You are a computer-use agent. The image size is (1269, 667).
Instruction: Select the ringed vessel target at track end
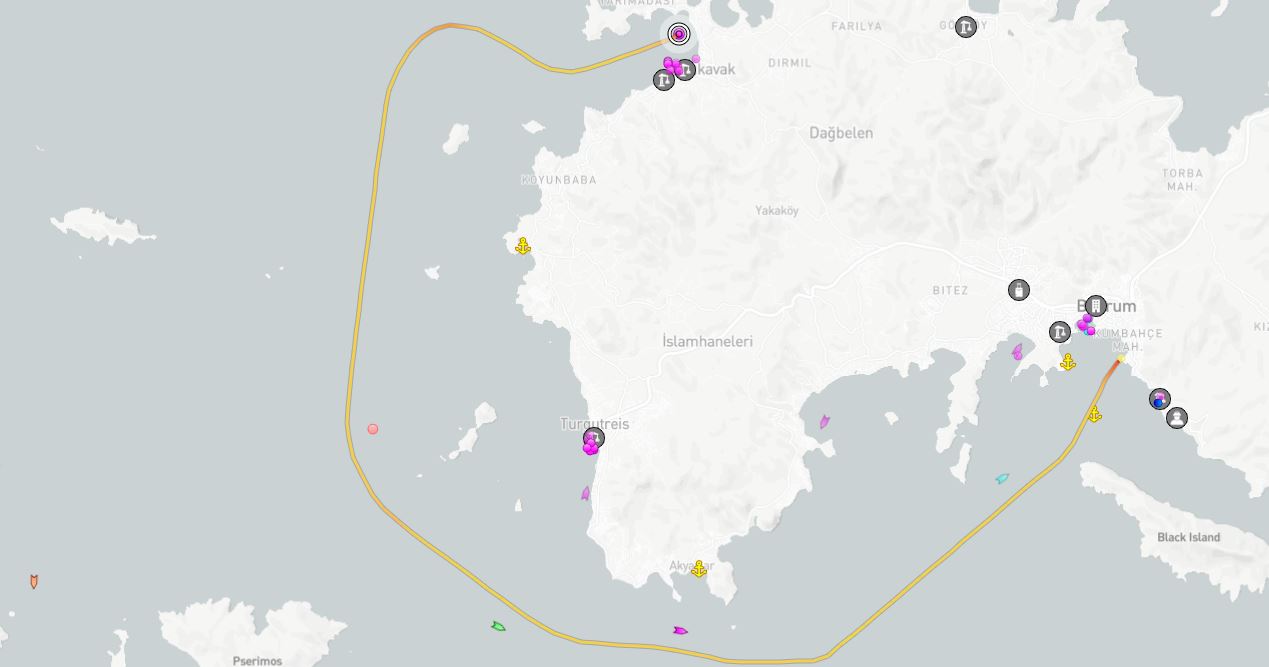click(679, 35)
